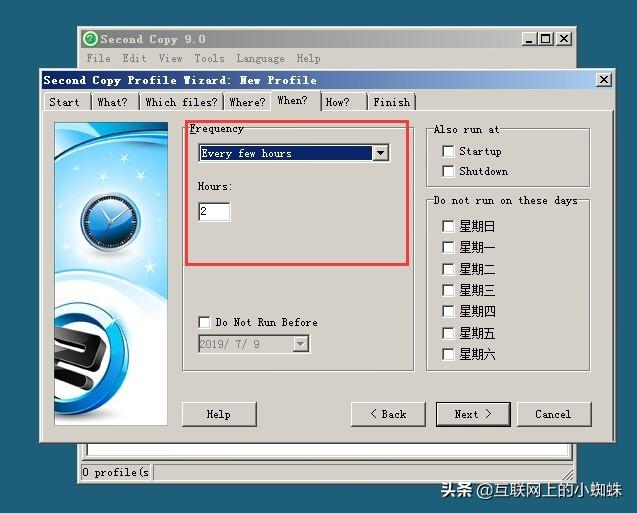Screen dimensions: 637x513
Task: Check the 星期一 checkbox
Action: 448,247
